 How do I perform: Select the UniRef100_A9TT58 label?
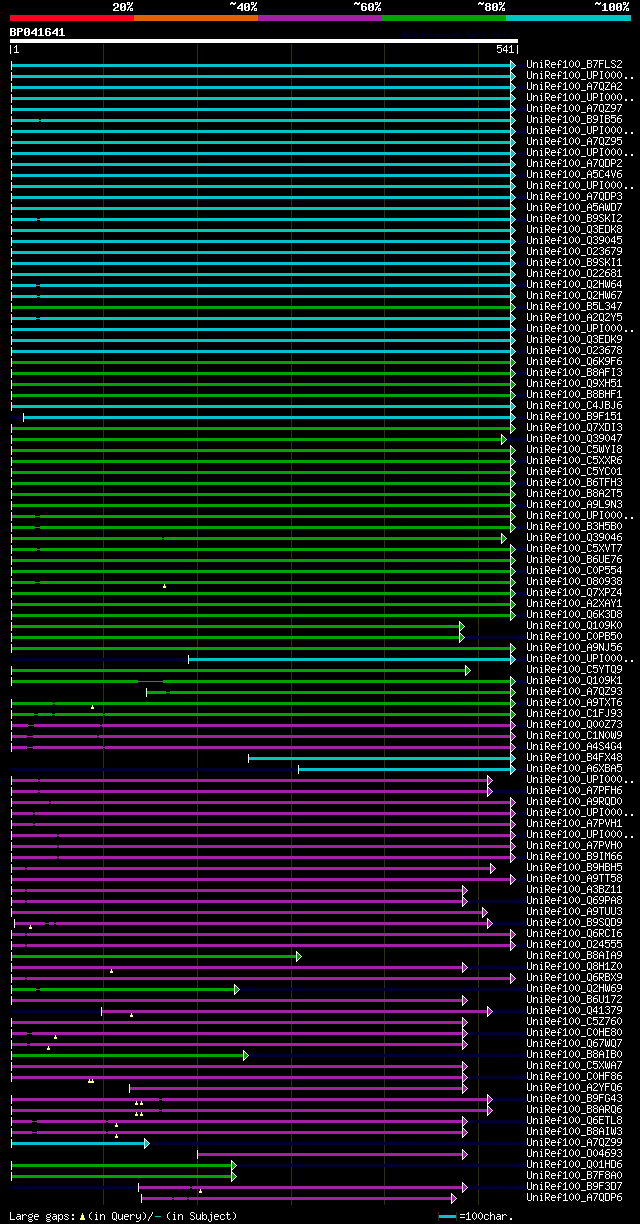(574, 879)
